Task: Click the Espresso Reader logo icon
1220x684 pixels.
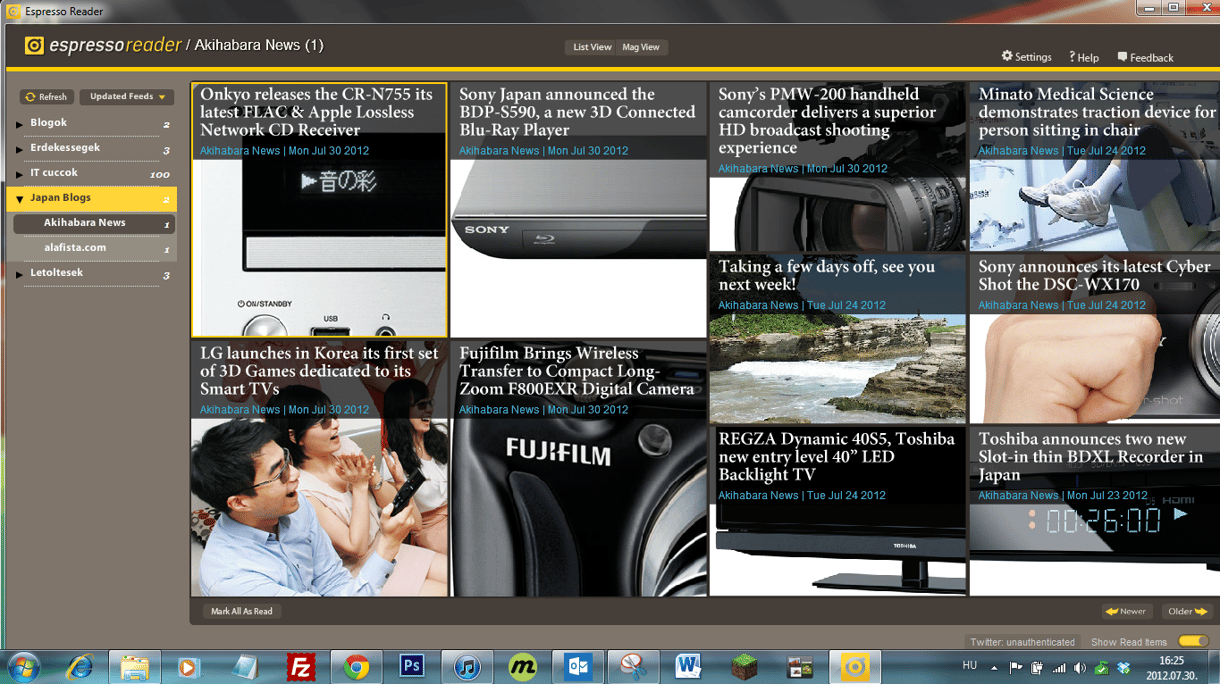Action: 34,45
